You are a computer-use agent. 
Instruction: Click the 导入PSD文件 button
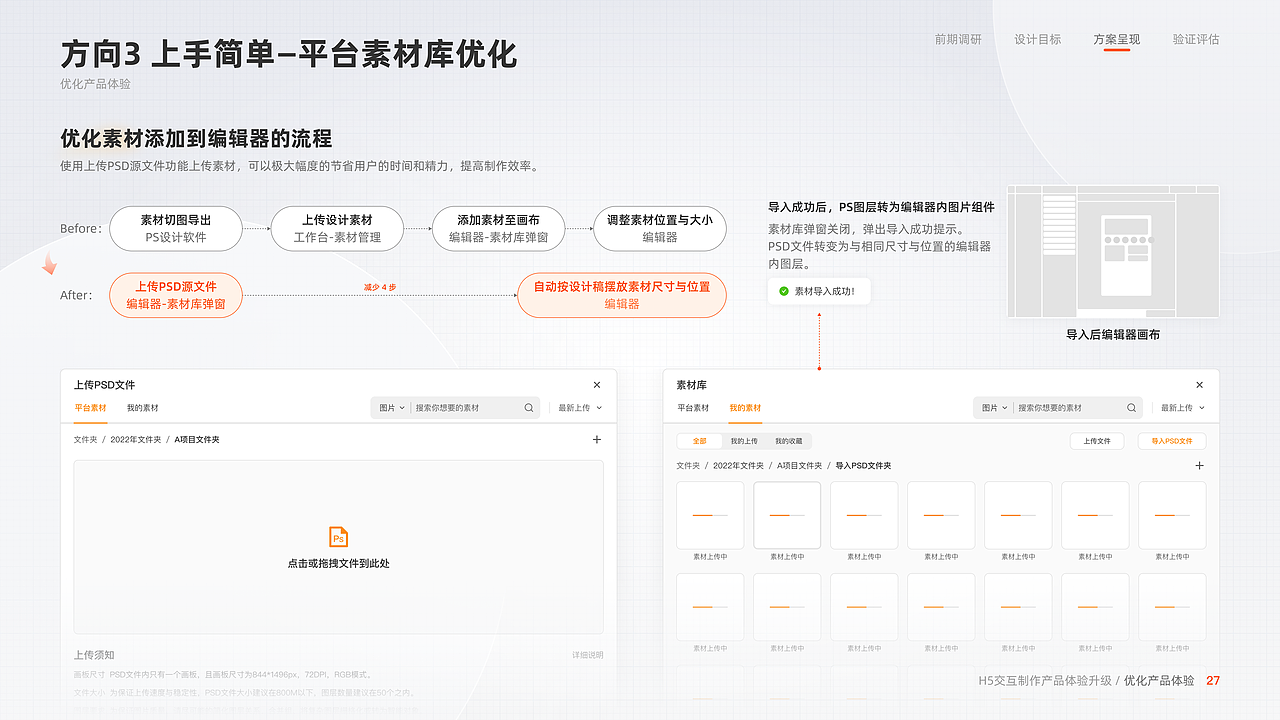(1172, 441)
